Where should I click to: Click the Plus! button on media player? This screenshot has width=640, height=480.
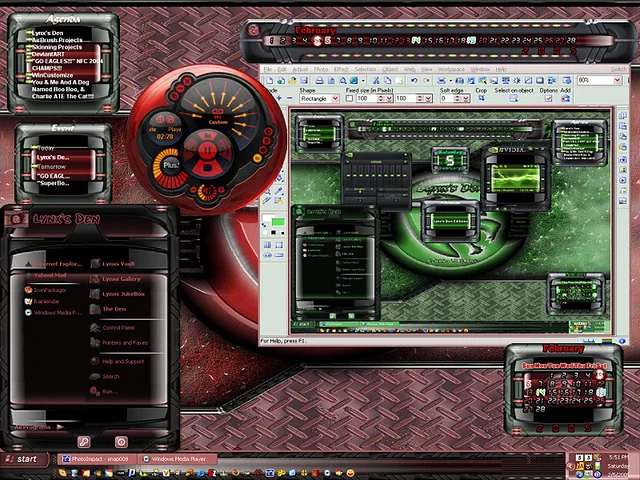coord(171,165)
